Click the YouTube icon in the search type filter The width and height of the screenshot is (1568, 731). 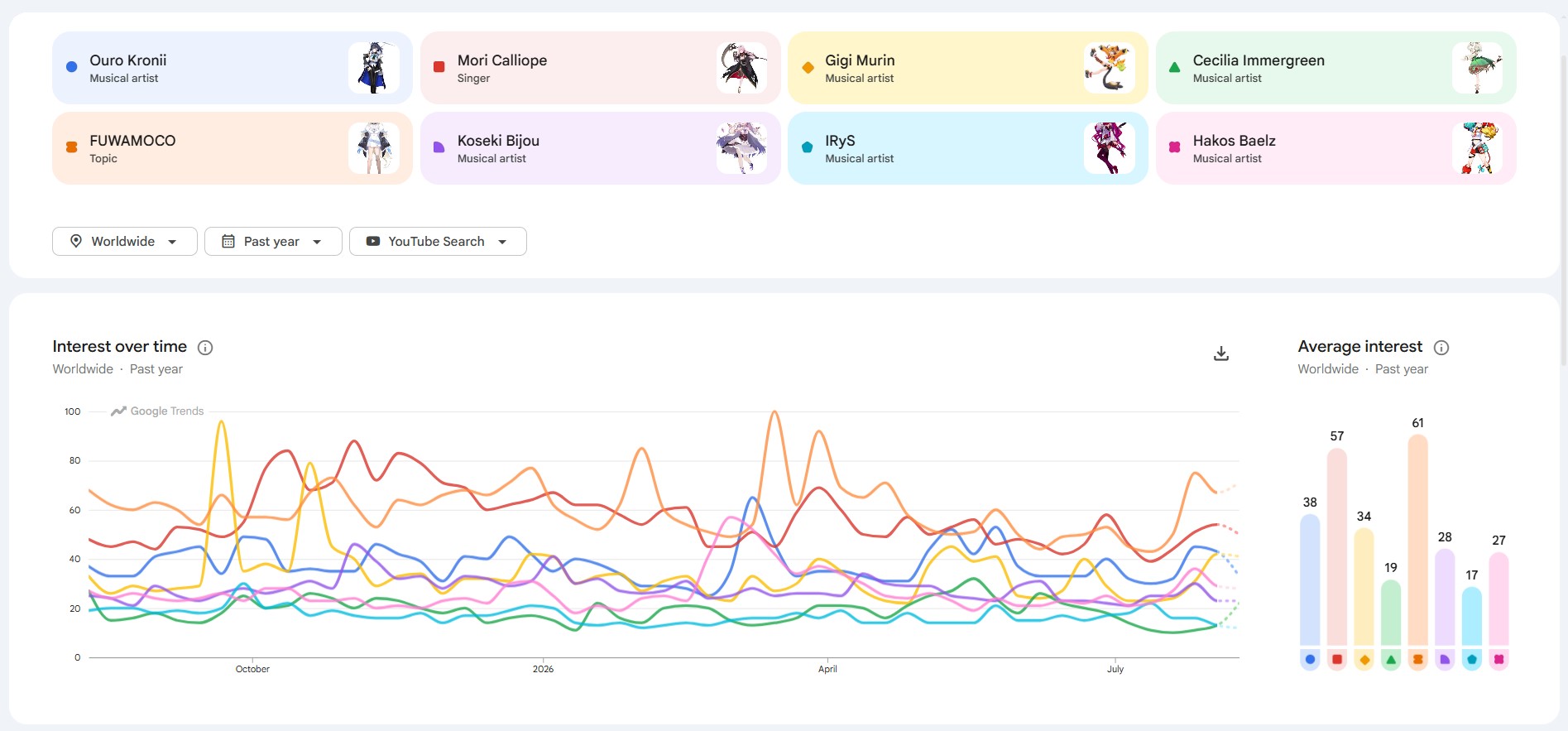(x=373, y=241)
